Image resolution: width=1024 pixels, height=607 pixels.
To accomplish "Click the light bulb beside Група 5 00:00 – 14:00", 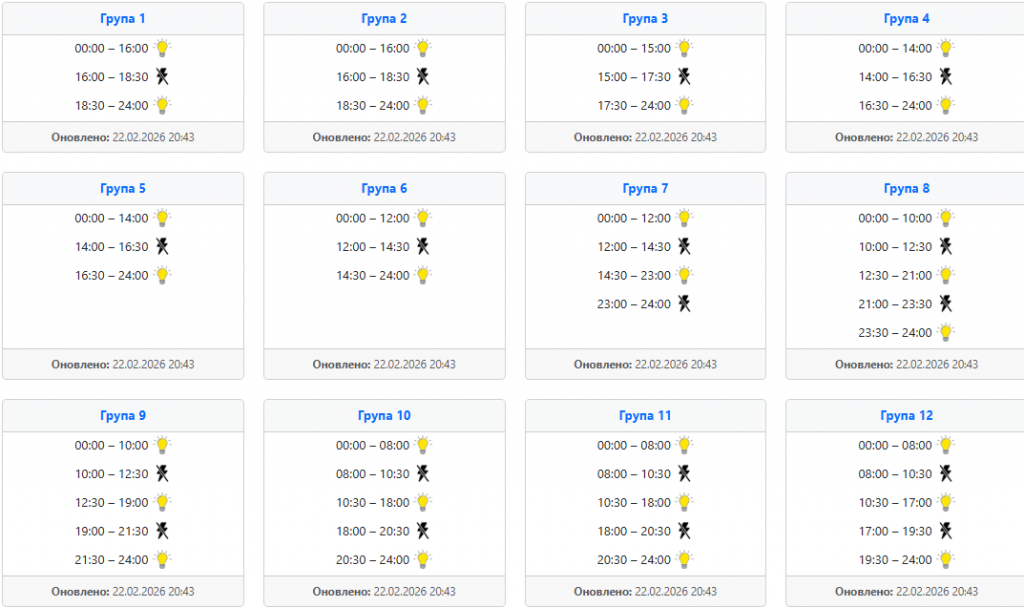I will pyautogui.click(x=162, y=218).
